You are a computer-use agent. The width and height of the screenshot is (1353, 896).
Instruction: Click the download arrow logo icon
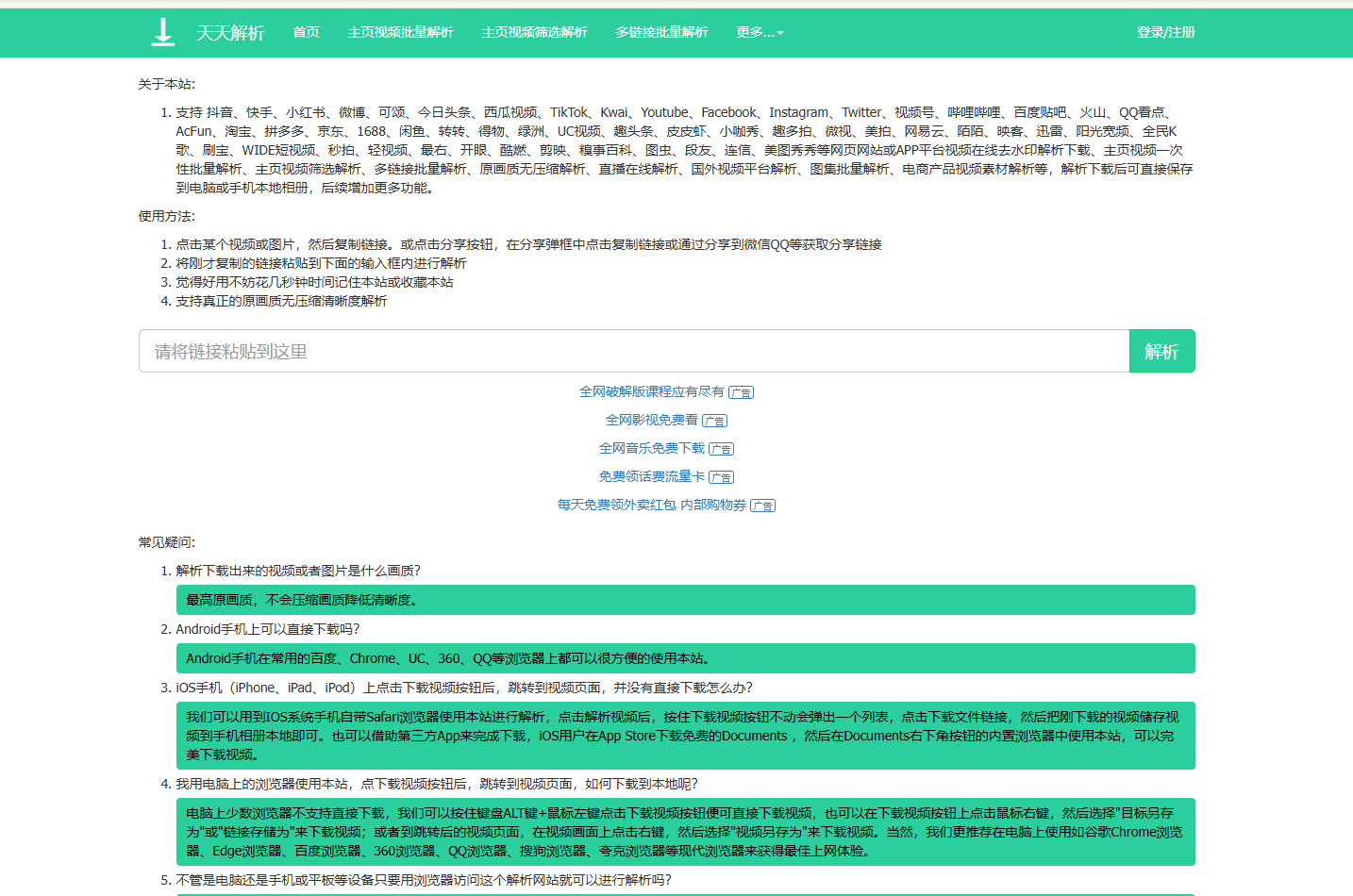pyautogui.click(x=163, y=32)
